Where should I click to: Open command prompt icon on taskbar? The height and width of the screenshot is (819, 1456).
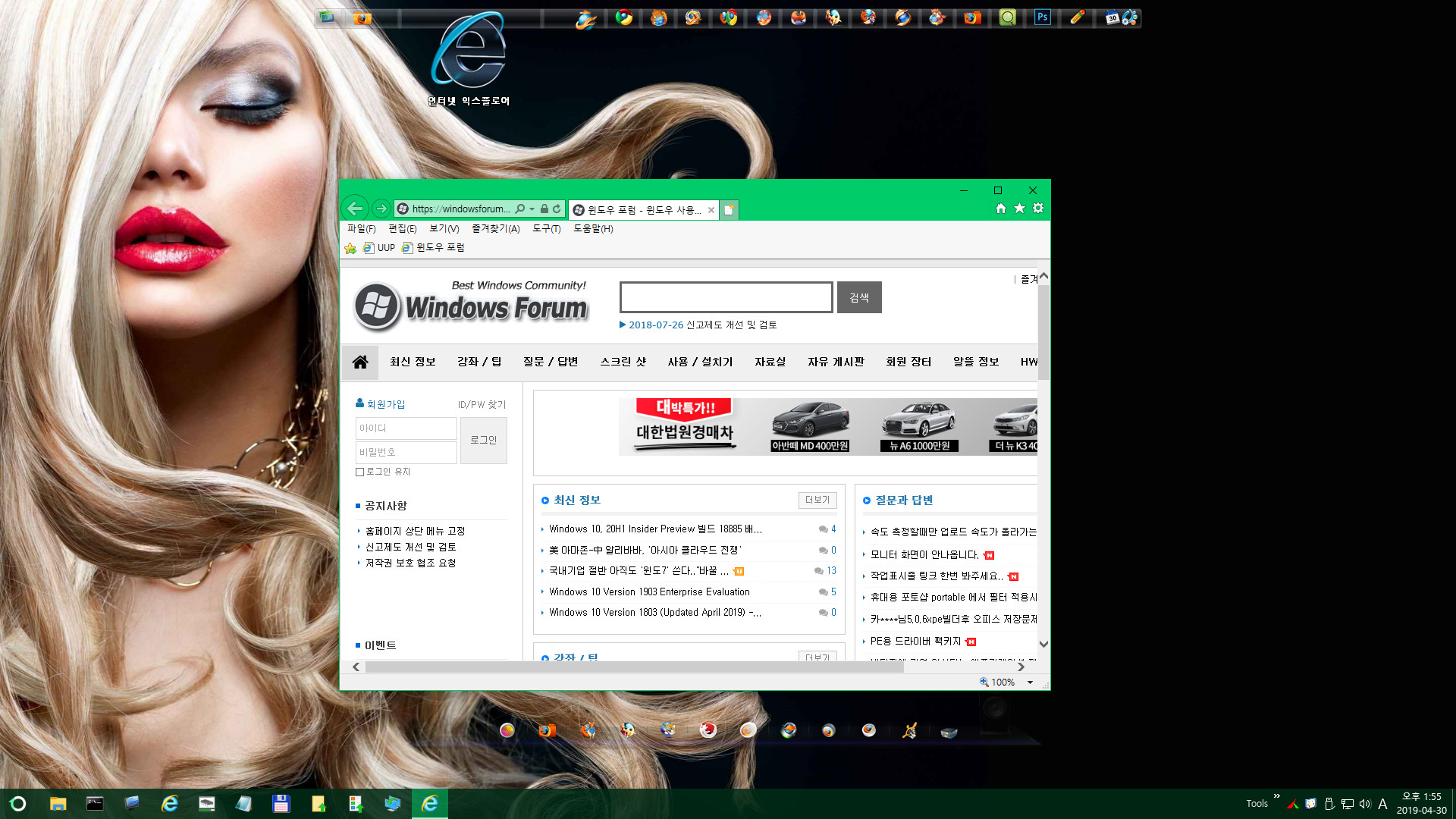[95, 804]
